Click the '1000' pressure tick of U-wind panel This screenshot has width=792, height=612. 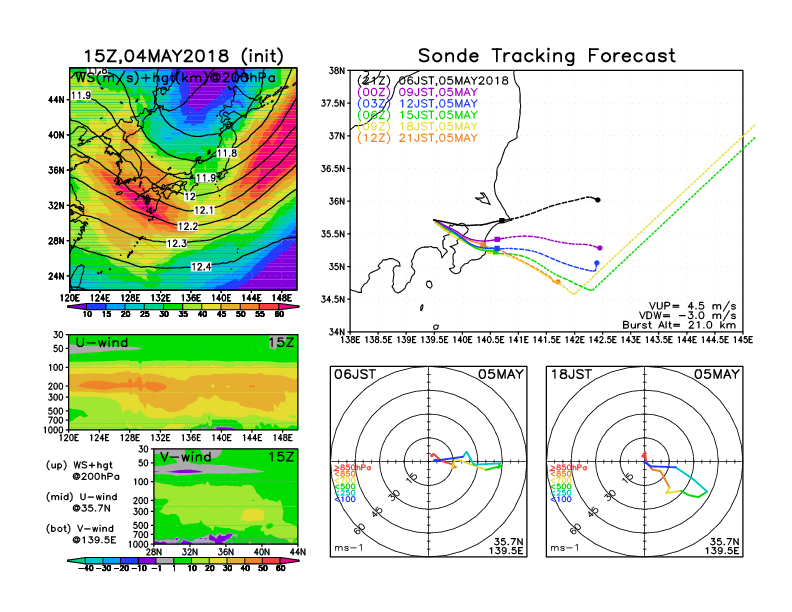tap(54, 429)
